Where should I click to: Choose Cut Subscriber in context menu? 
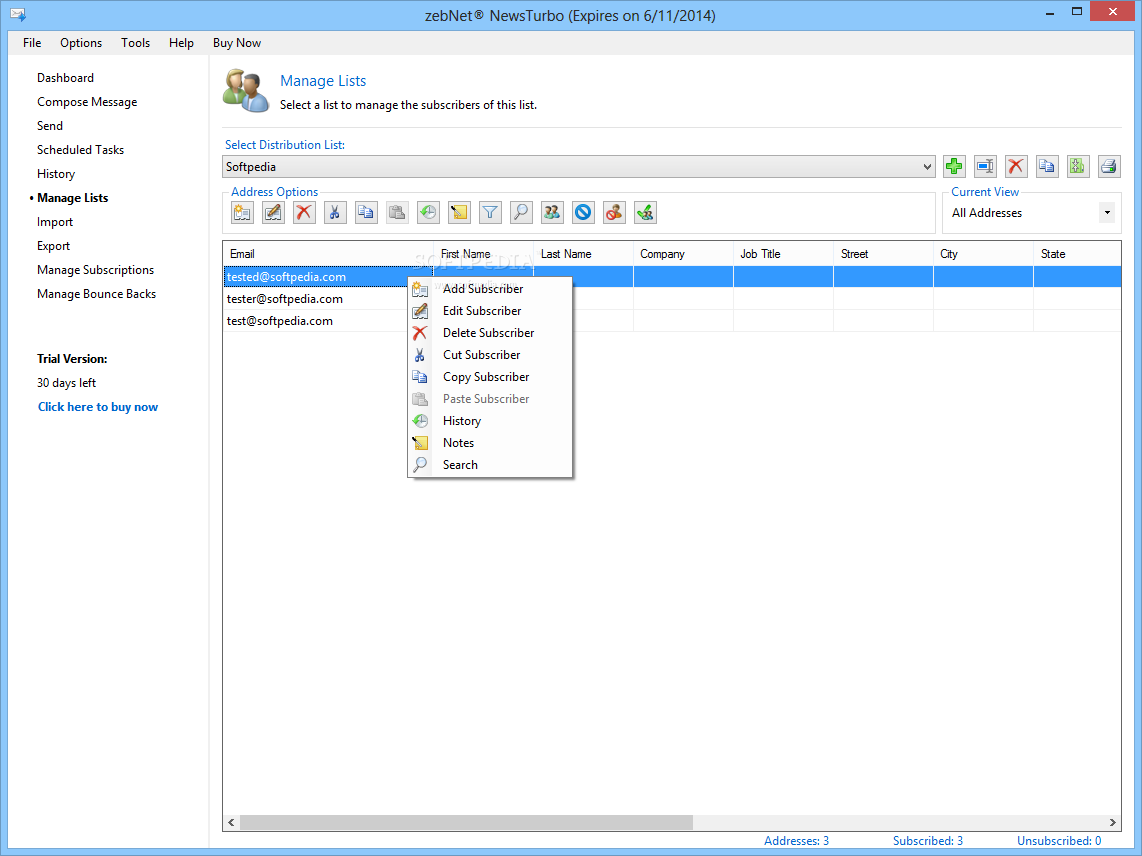489,355
